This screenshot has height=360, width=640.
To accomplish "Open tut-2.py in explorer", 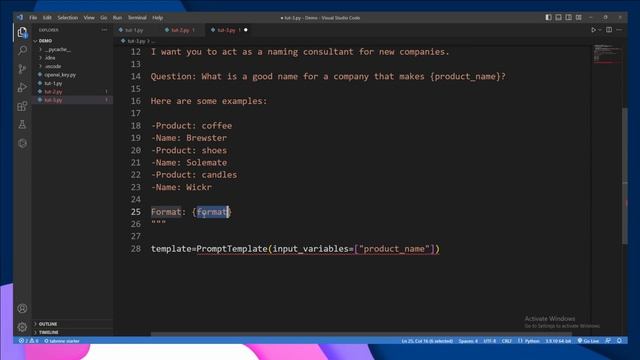I will [x=53, y=91].
